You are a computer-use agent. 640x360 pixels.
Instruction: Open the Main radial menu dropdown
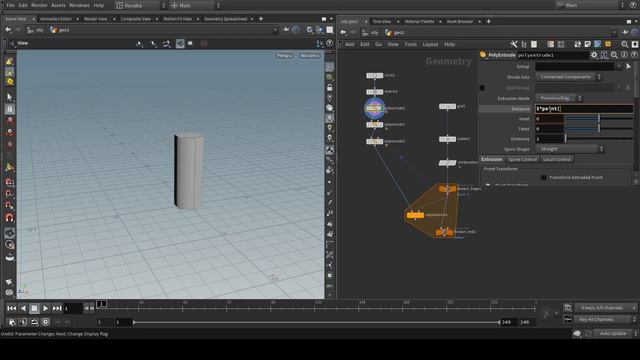click(195, 5)
